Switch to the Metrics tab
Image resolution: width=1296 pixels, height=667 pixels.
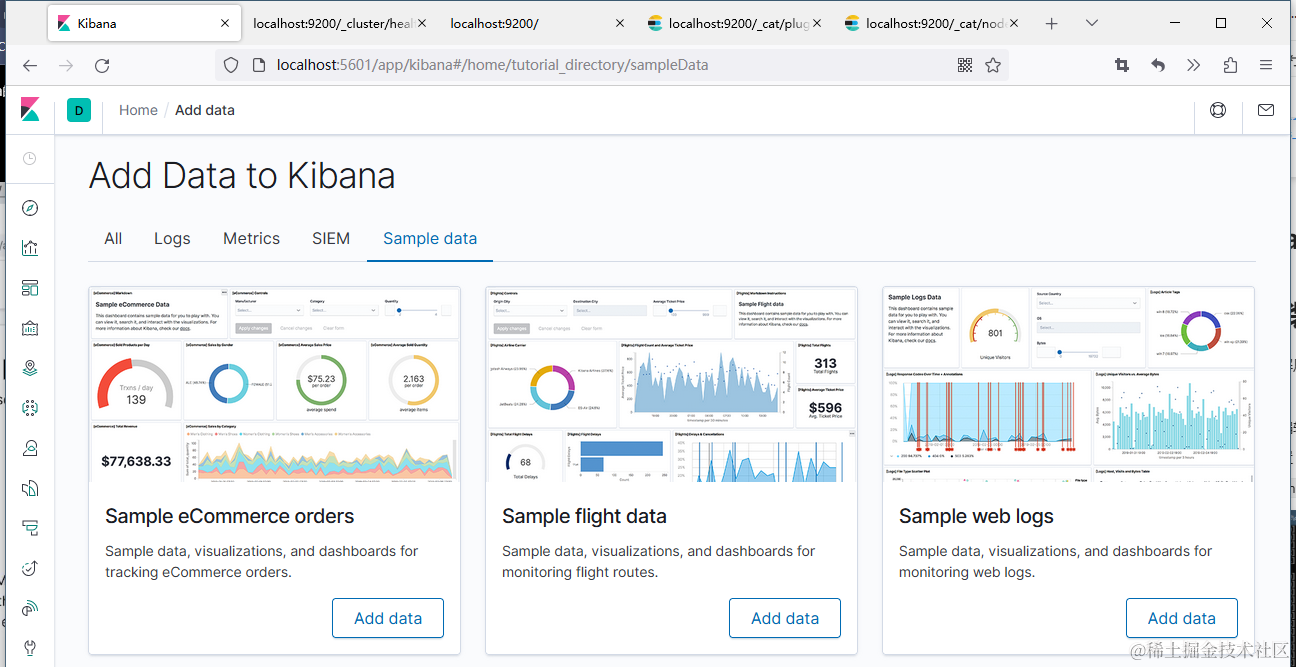click(x=251, y=239)
